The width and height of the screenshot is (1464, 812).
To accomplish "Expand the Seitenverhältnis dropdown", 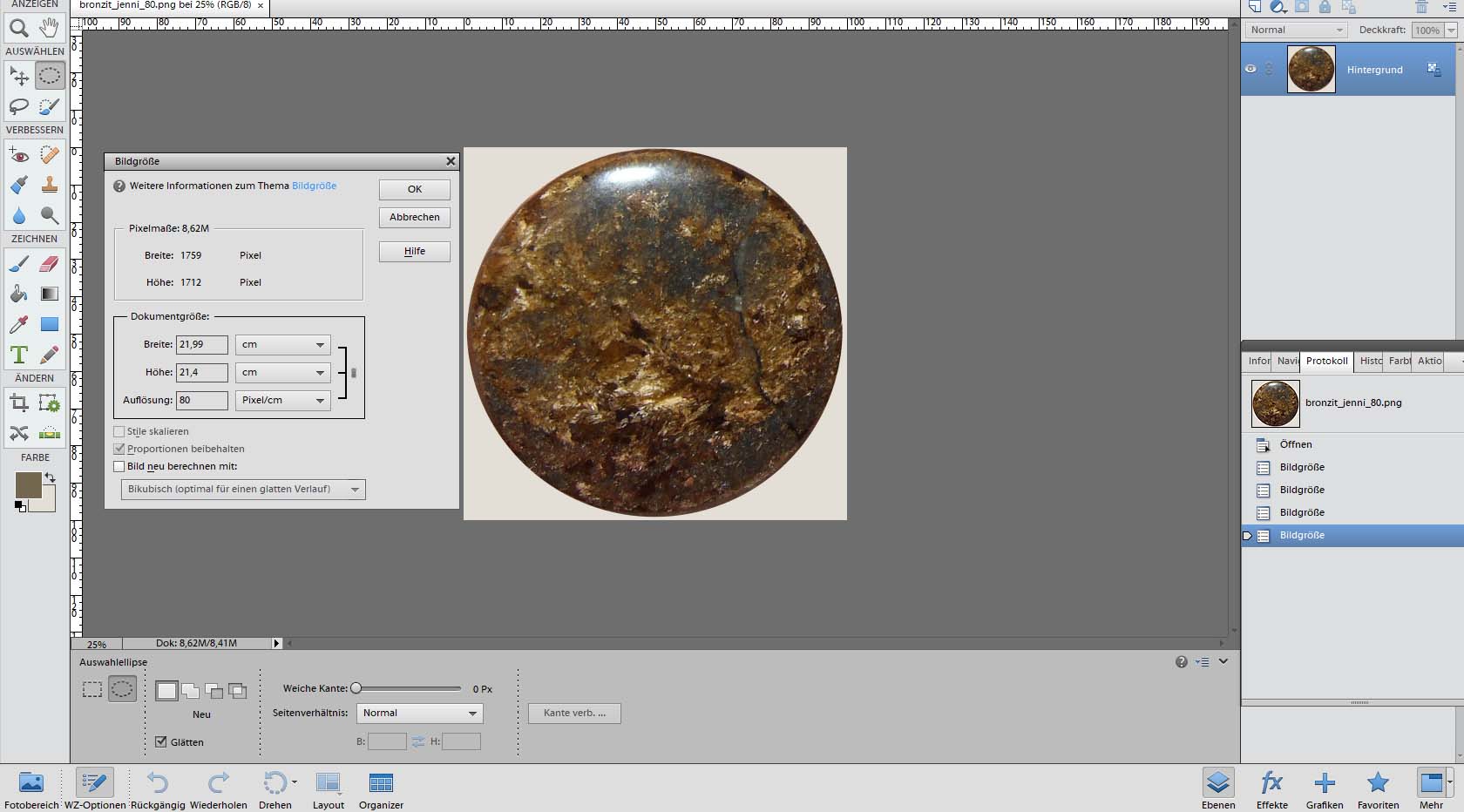I will pos(419,713).
